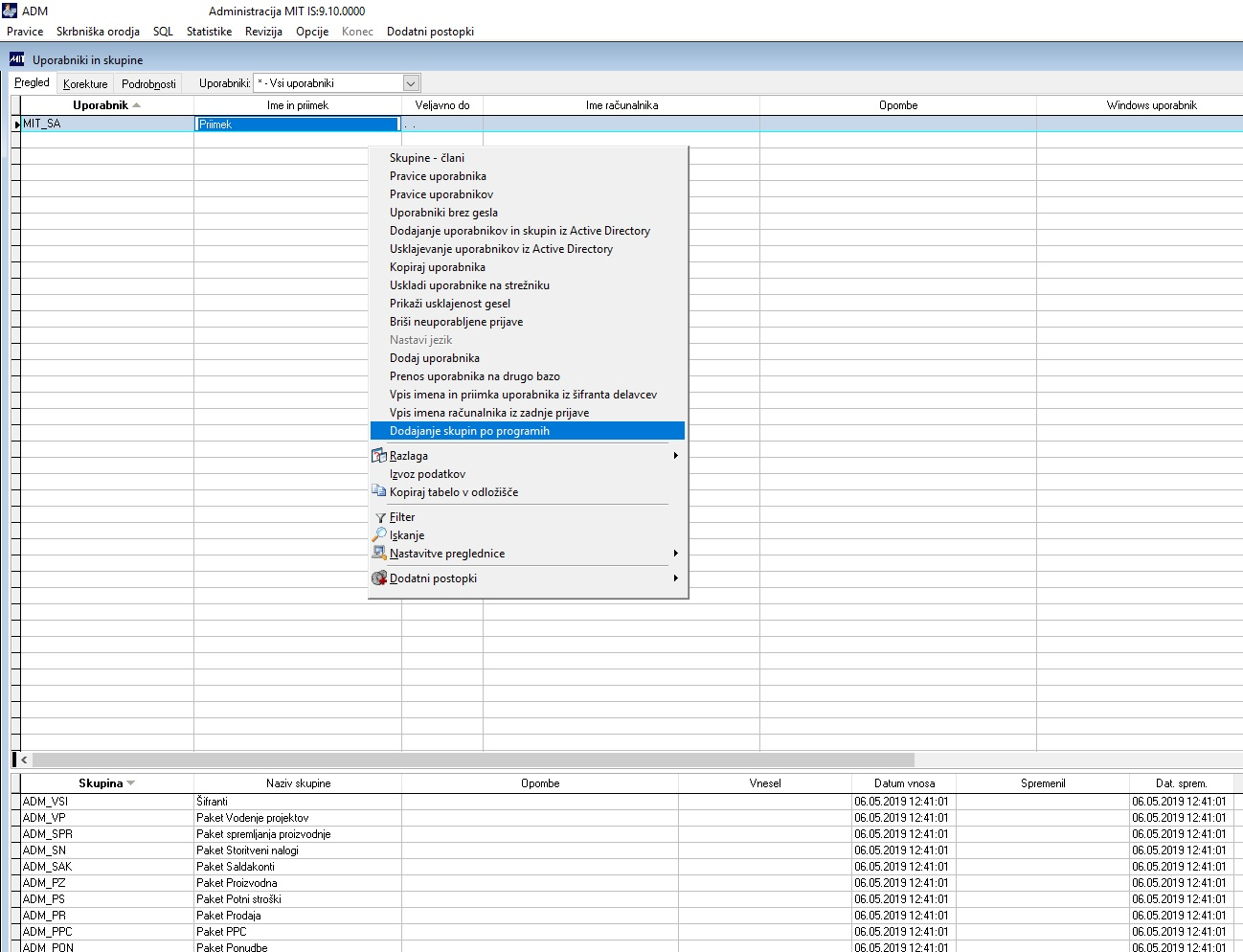Select Dodajanje skupin po programih
Screen dimensions: 1243x952
point(528,431)
